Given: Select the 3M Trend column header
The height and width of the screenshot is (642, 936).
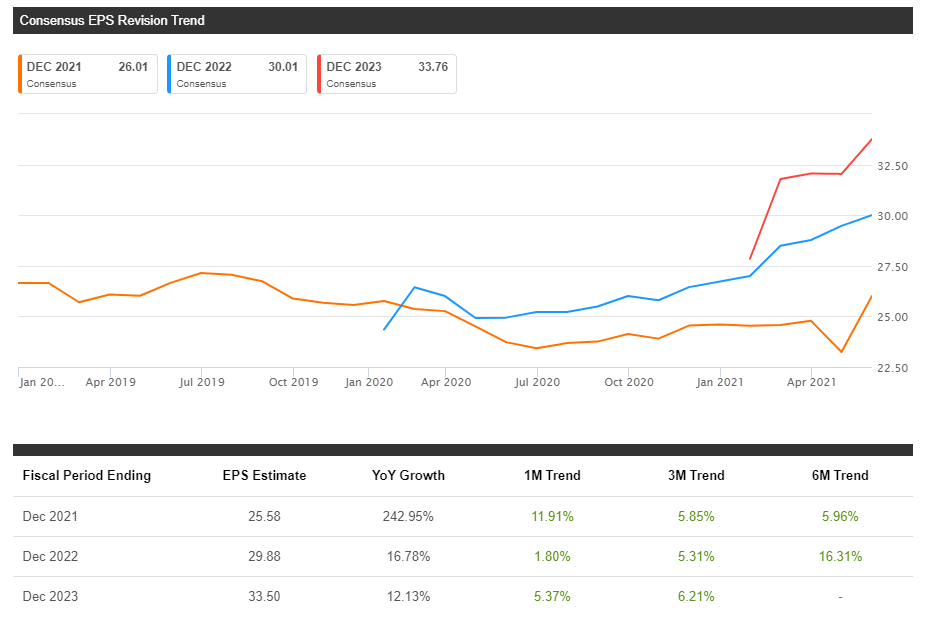Looking at the screenshot, I should tap(695, 476).
